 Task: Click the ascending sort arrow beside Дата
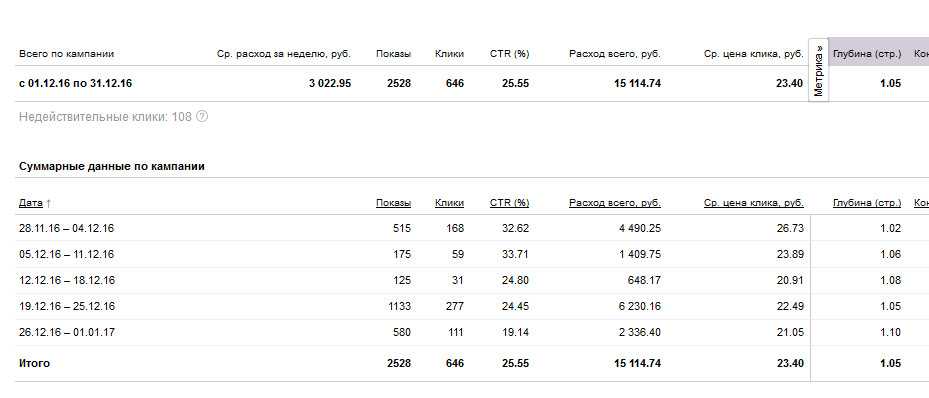pyautogui.click(x=49, y=203)
